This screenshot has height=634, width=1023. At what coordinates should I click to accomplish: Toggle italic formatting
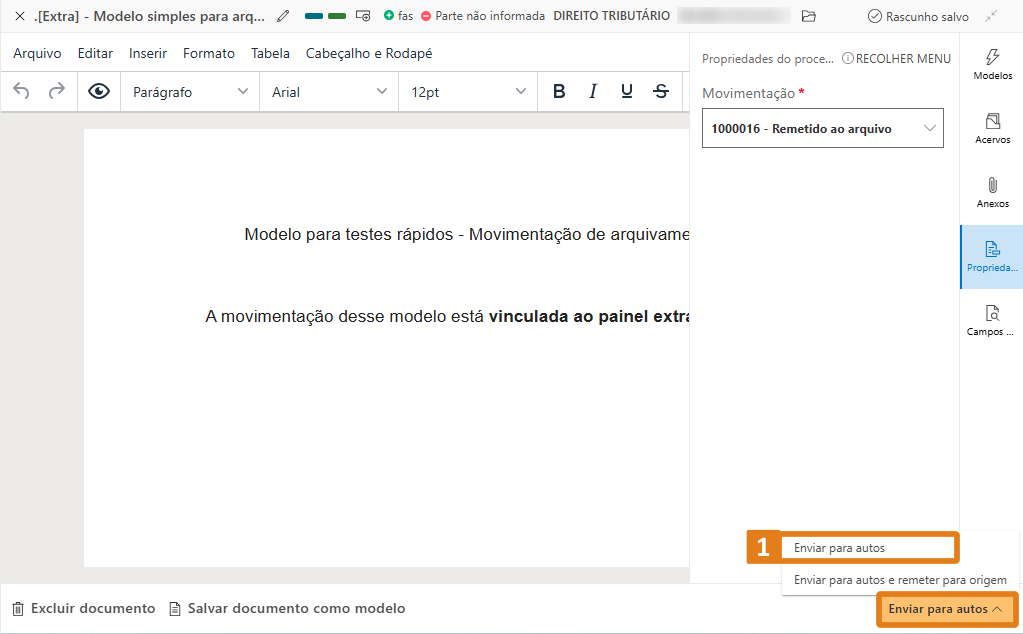(x=592, y=91)
